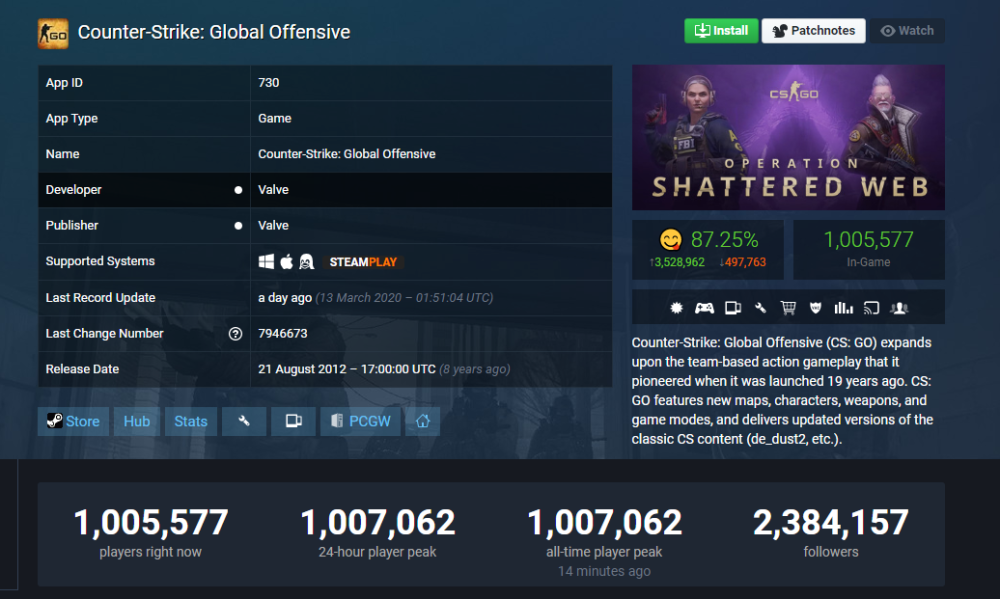This screenshot has height=599, width=1000.
Task: Click the wrench button next to Stats
Action: click(x=244, y=421)
